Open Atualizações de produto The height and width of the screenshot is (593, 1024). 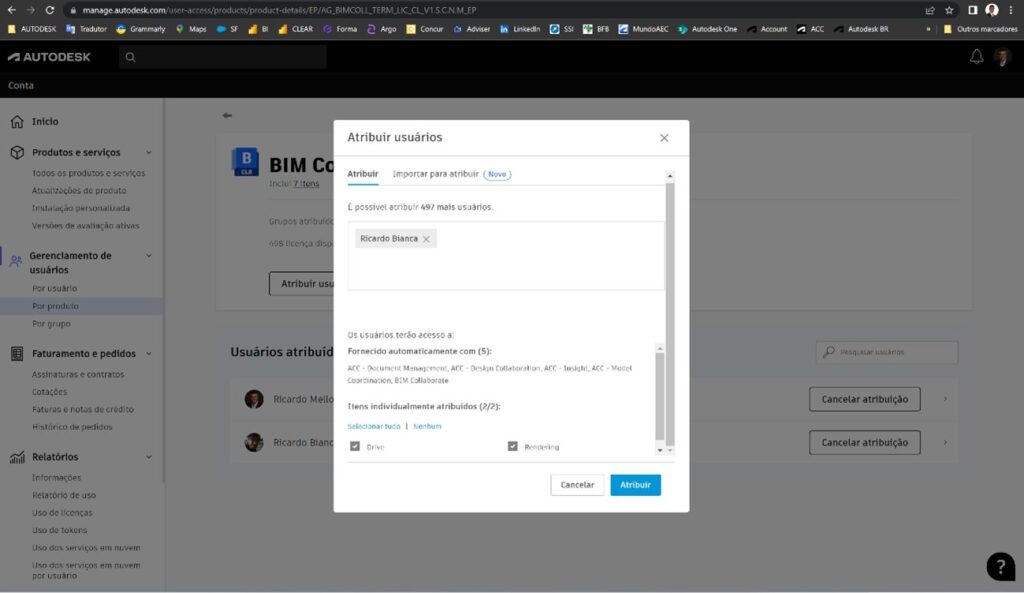(79, 191)
